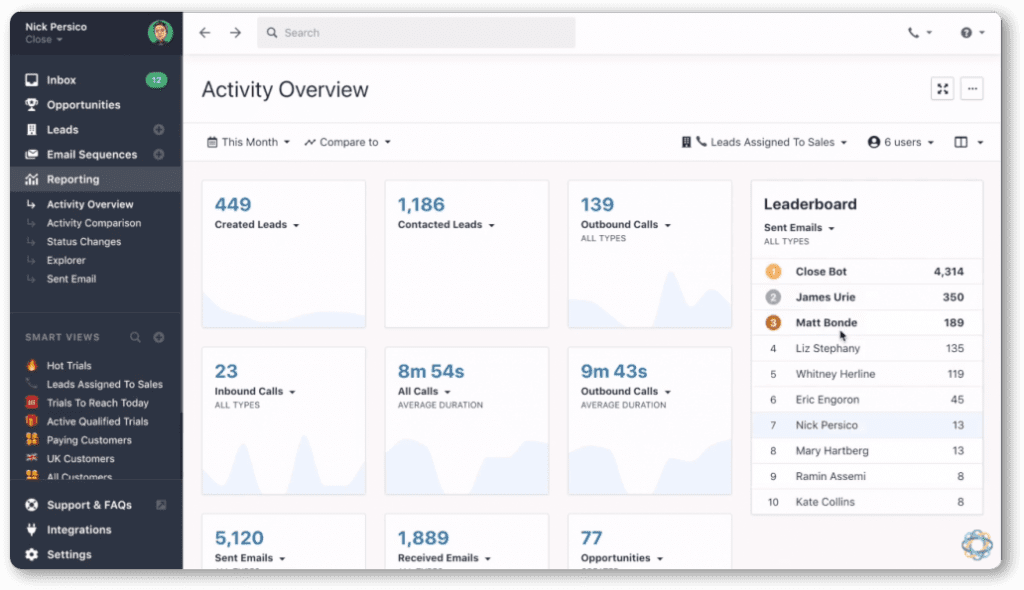The height and width of the screenshot is (590, 1024).
Task: Expand the 6 users filter
Action: 900,143
